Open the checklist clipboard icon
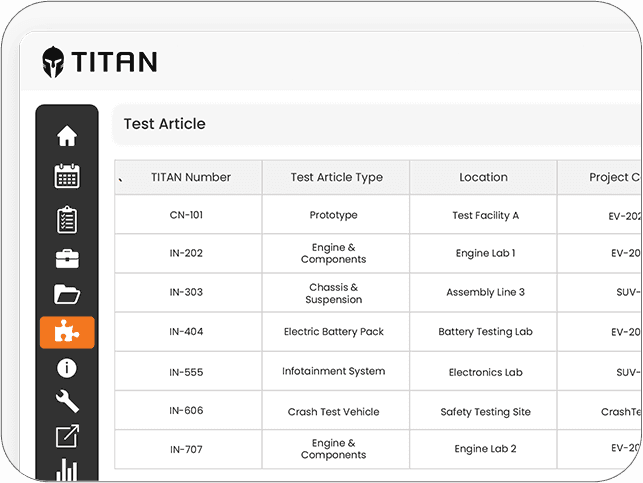The width and height of the screenshot is (643, 483). 67,220
